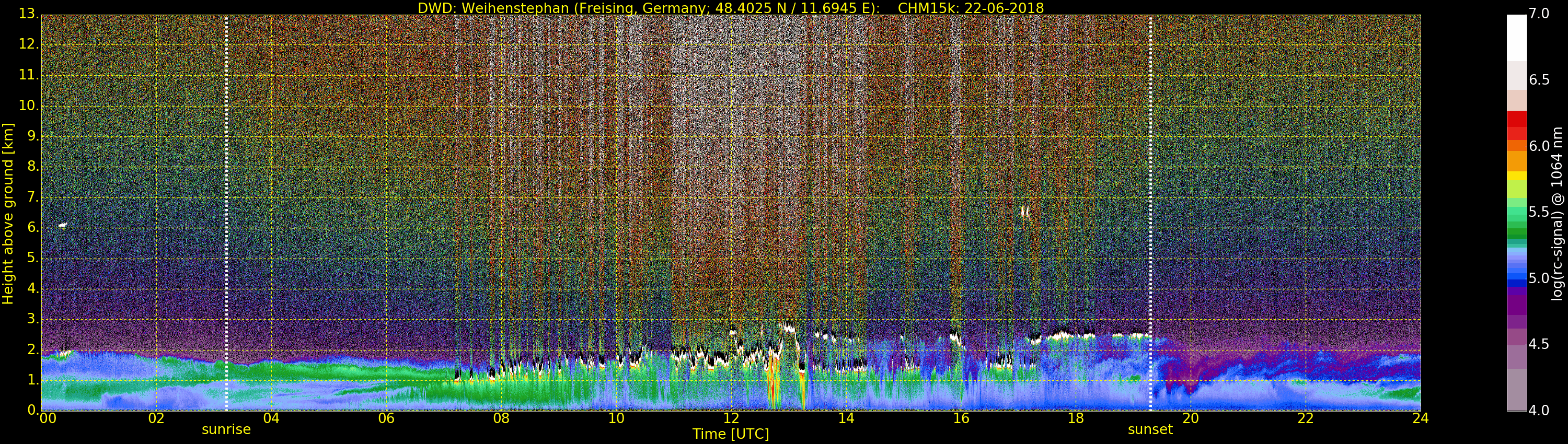Click the DWD Weihenstephan plot title
The width and height of the screenshot is (1568, 444).
coord(731,8)
